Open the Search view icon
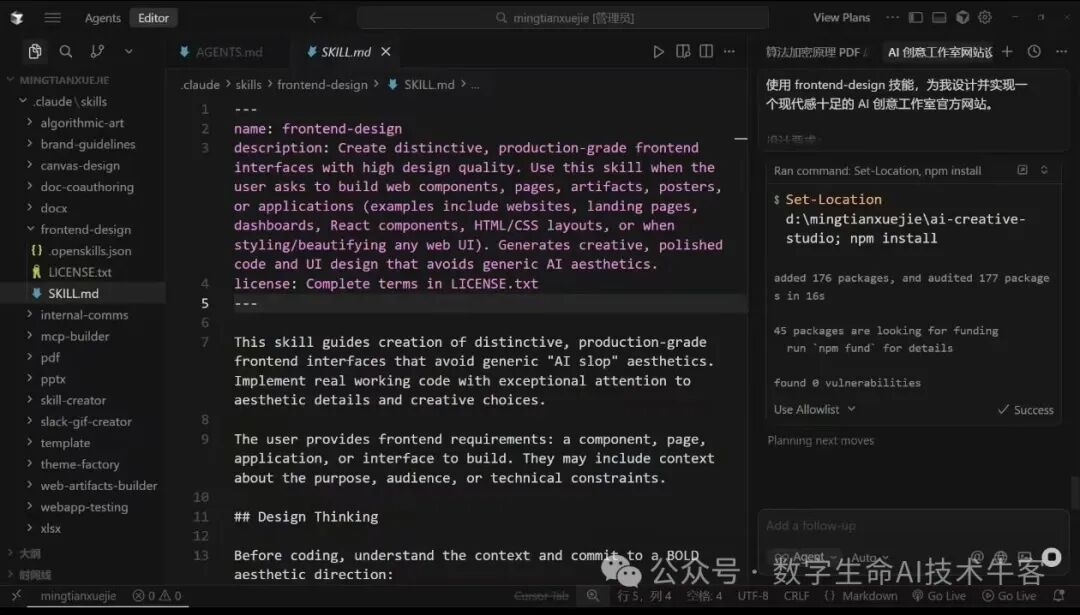Image resolution: width=1080 pixels, height=615 pixels. [65, 51]
